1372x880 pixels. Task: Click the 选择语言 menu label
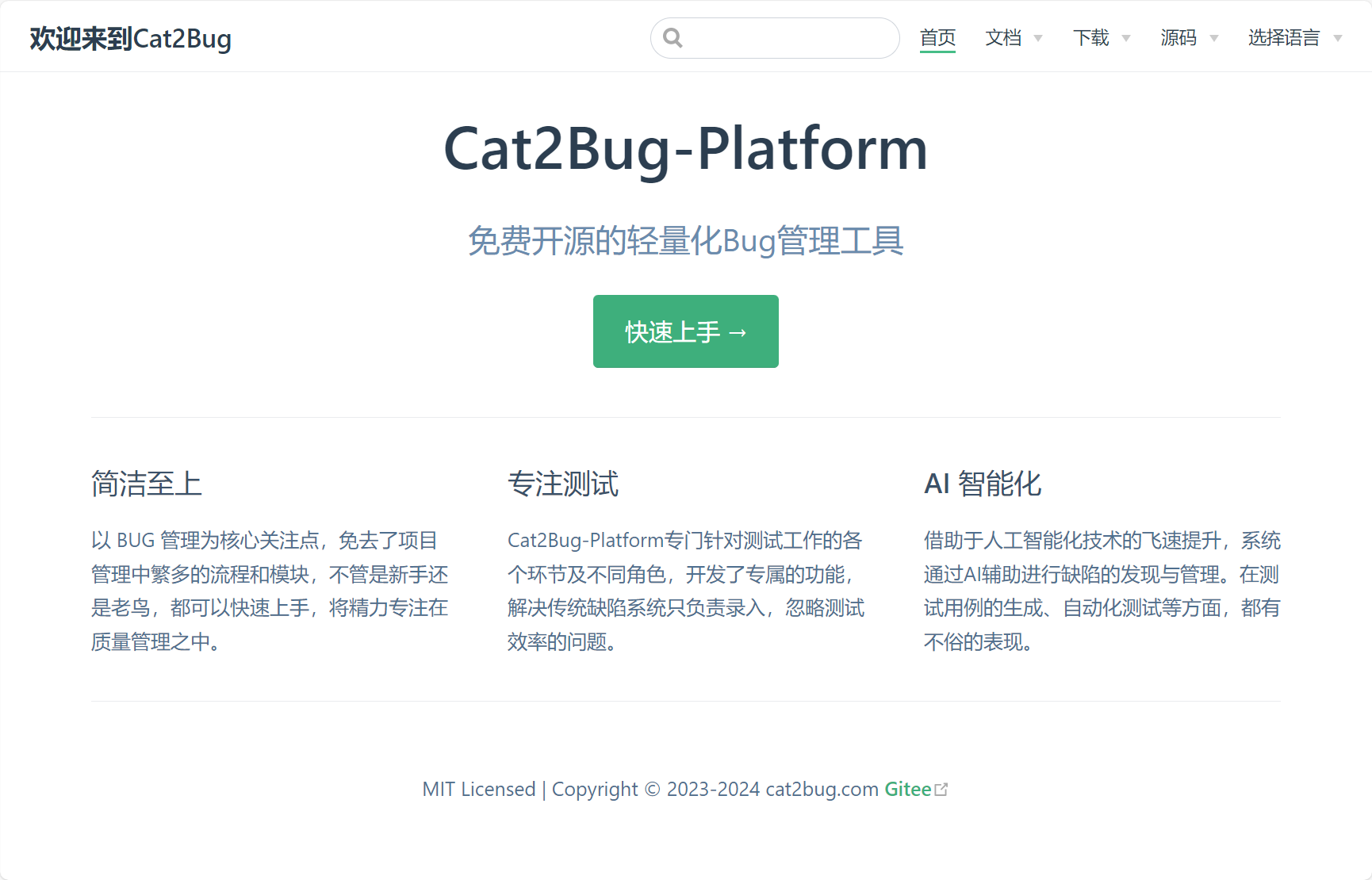tap(1284, 38)
